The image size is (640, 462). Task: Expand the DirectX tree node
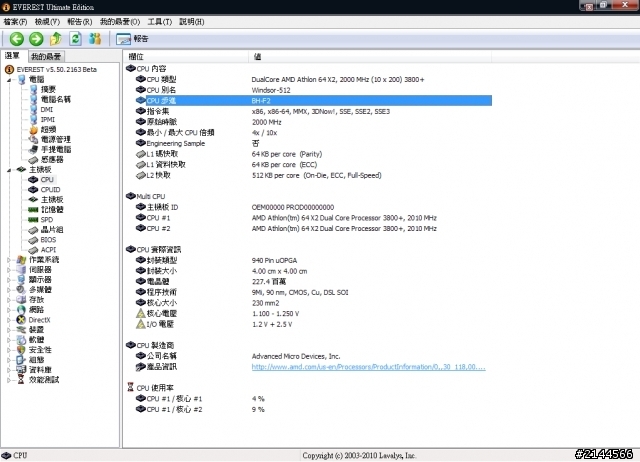tap(9, 320)
